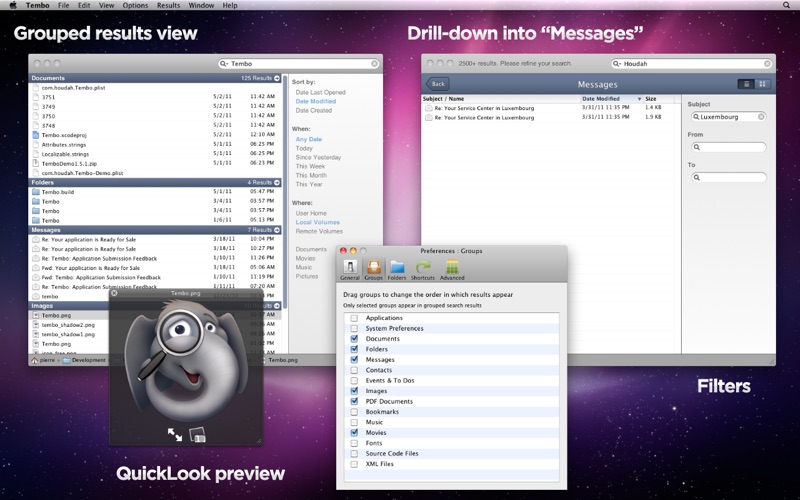Expand the Messages group 7 Results arrow

[277, 230]
